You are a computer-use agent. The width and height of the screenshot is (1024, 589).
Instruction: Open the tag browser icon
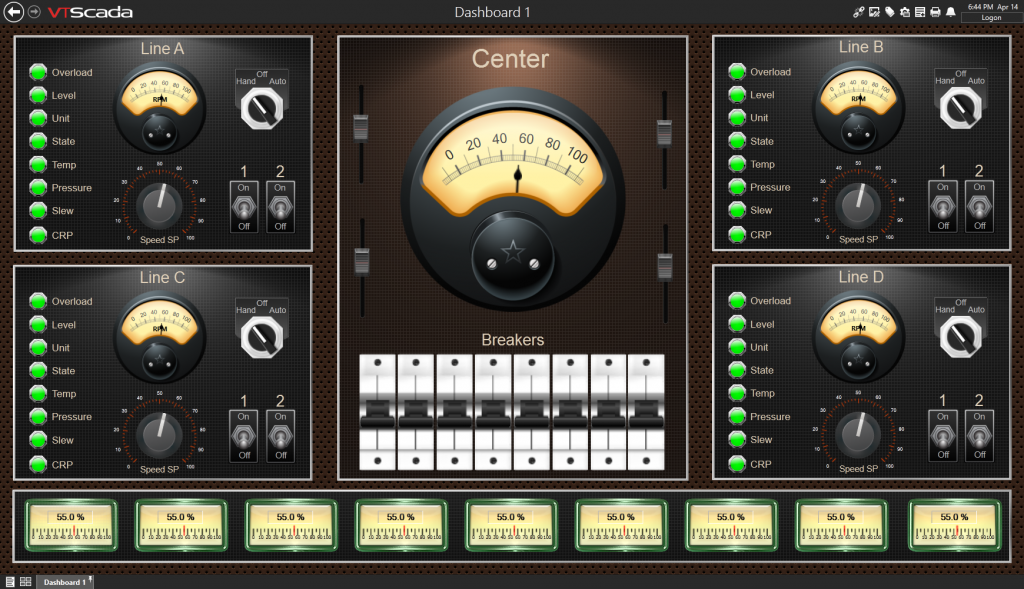click(x=889, y=11)
